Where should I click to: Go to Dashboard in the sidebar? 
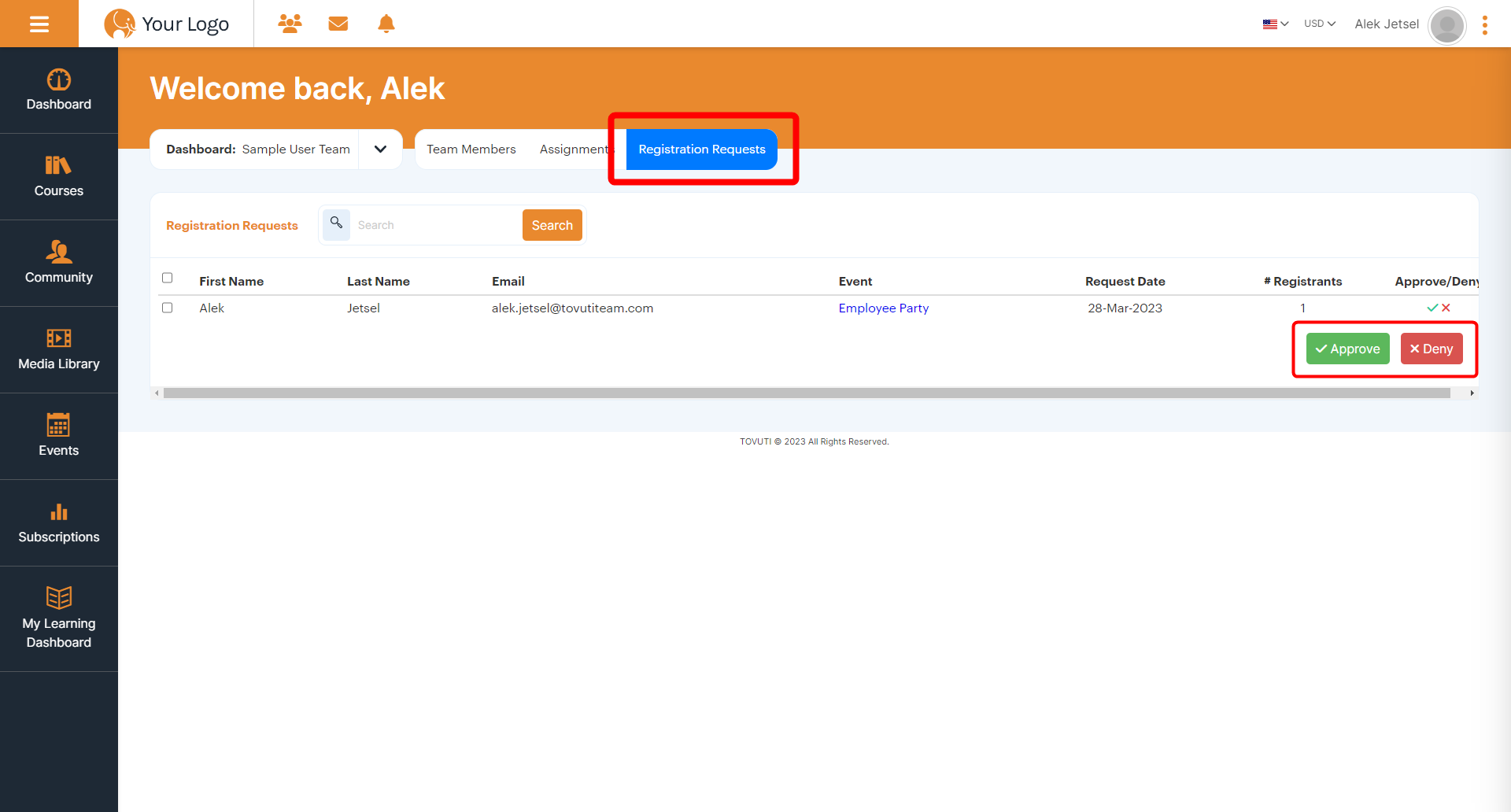(x=59, y=90)
